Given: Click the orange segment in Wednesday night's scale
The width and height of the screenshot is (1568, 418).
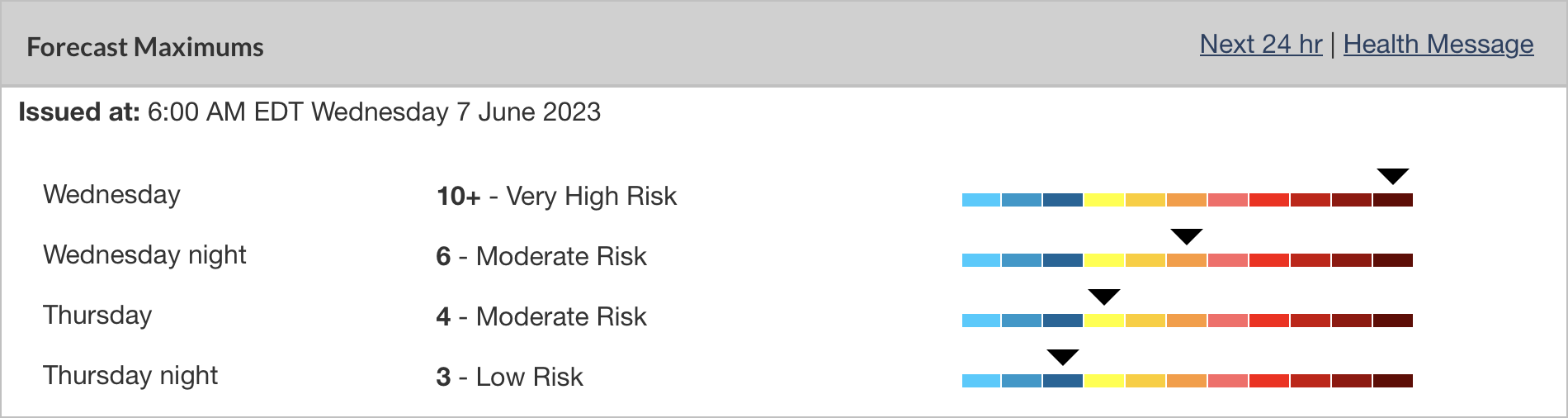Looking at the screenshot, I should pos(1187,260).
